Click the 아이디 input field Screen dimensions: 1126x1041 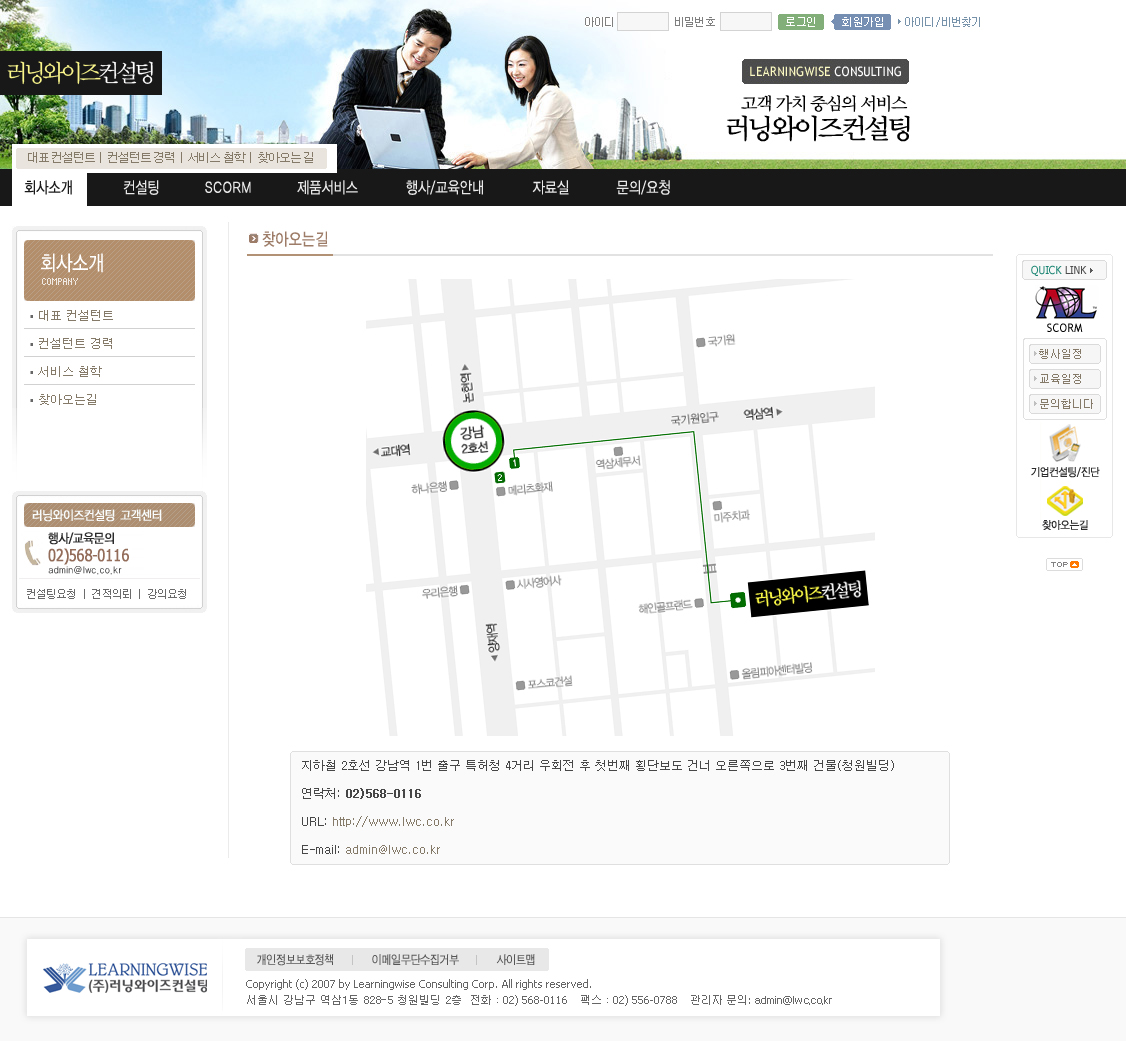642,21
